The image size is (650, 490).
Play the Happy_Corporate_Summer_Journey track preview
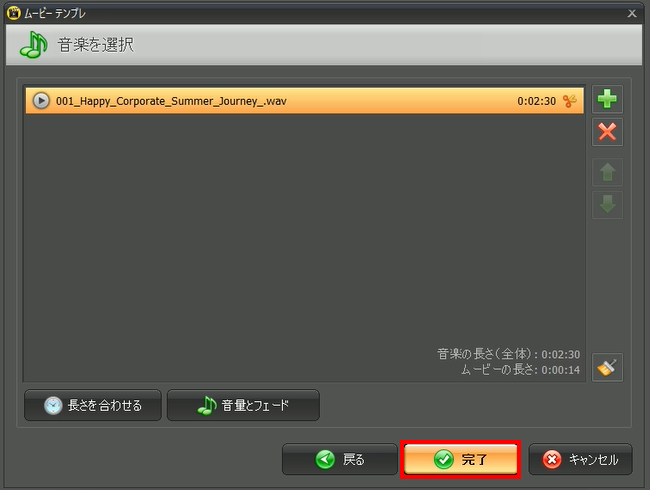click(x=41, y=101)
